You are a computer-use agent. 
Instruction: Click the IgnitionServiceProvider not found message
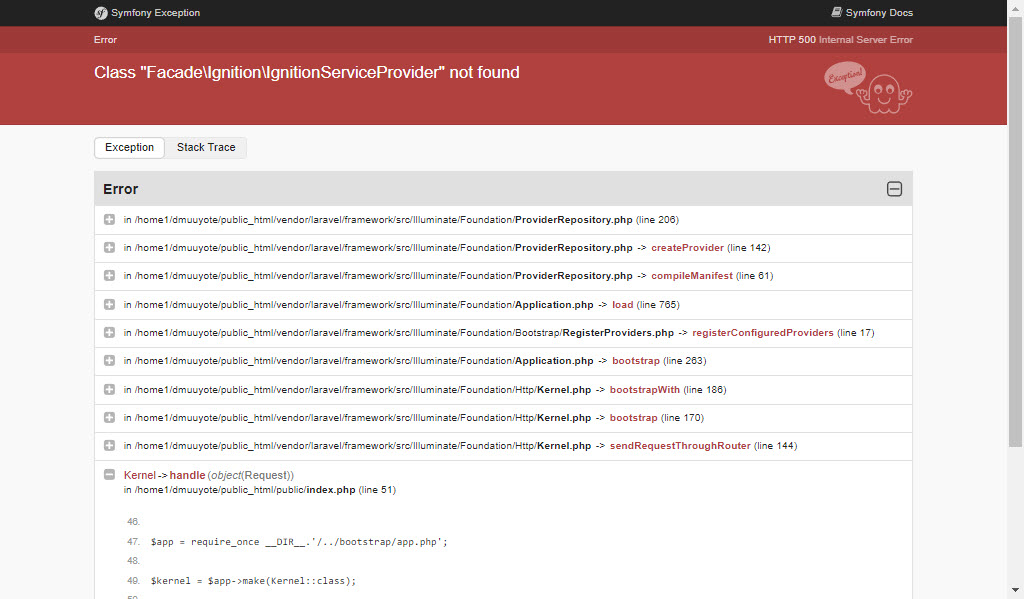tap(306, 72)
